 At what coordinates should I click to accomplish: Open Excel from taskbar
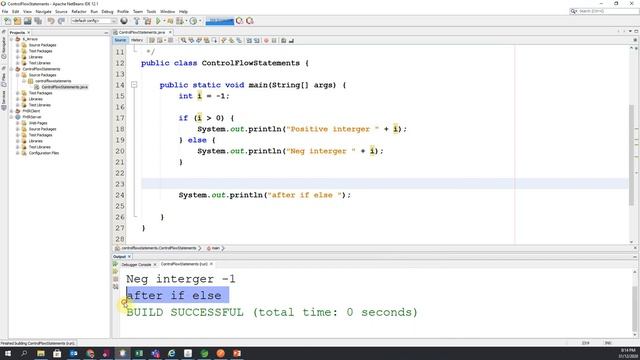[139, 353]
